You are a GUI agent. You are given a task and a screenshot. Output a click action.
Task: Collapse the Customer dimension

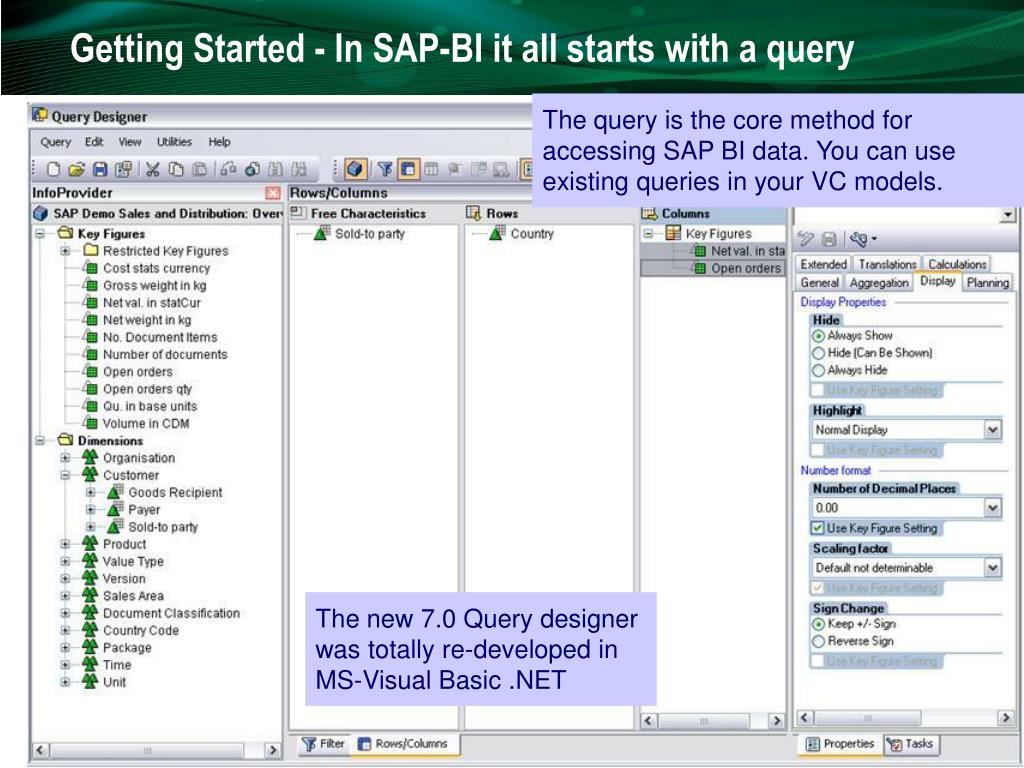[x=65, y=475]
